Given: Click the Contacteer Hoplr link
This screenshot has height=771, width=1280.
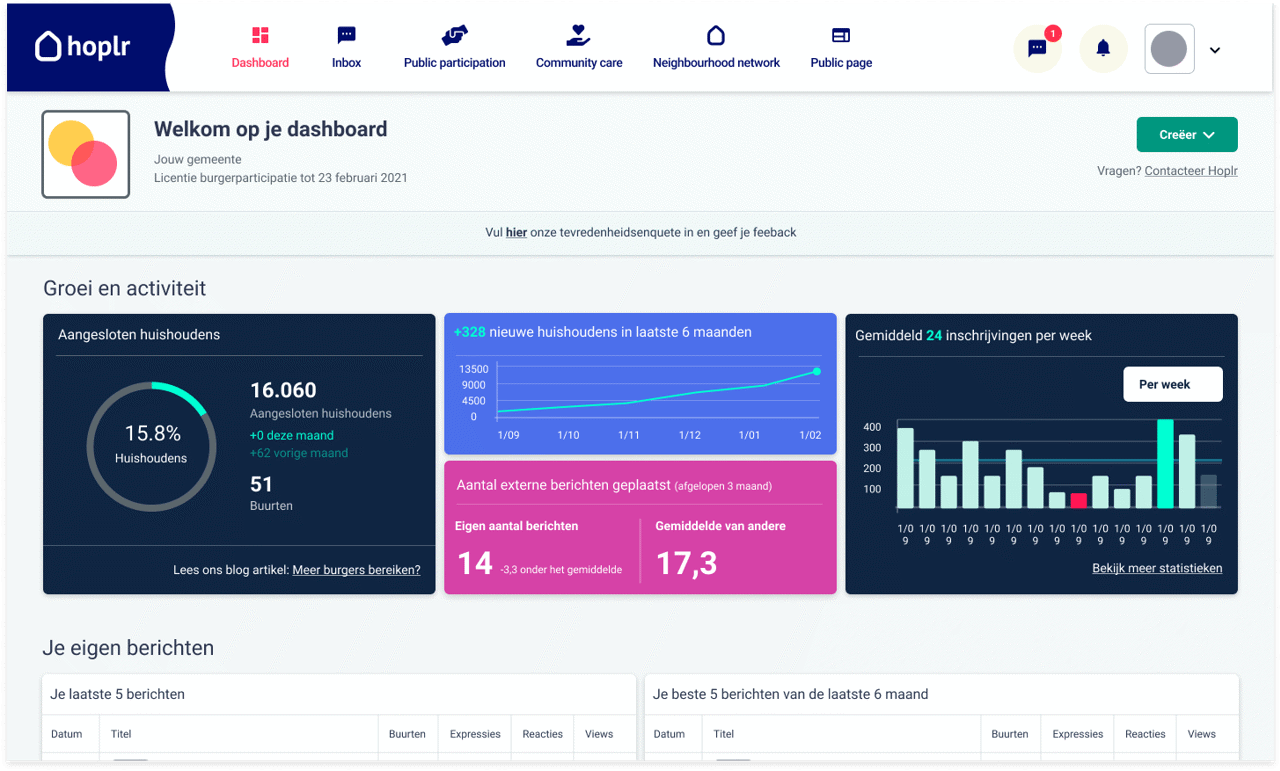Looking at the screenshot, I should tap(1191, 171).
